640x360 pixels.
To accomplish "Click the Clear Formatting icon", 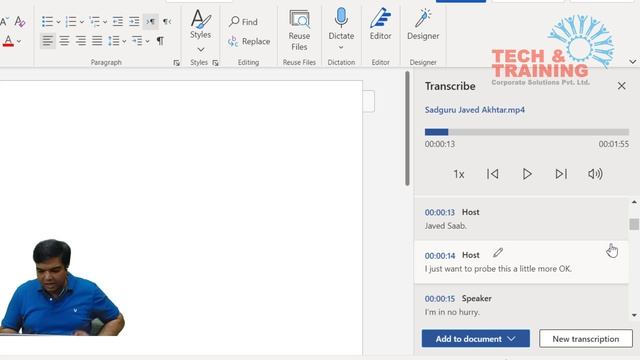I will [20, 22].
